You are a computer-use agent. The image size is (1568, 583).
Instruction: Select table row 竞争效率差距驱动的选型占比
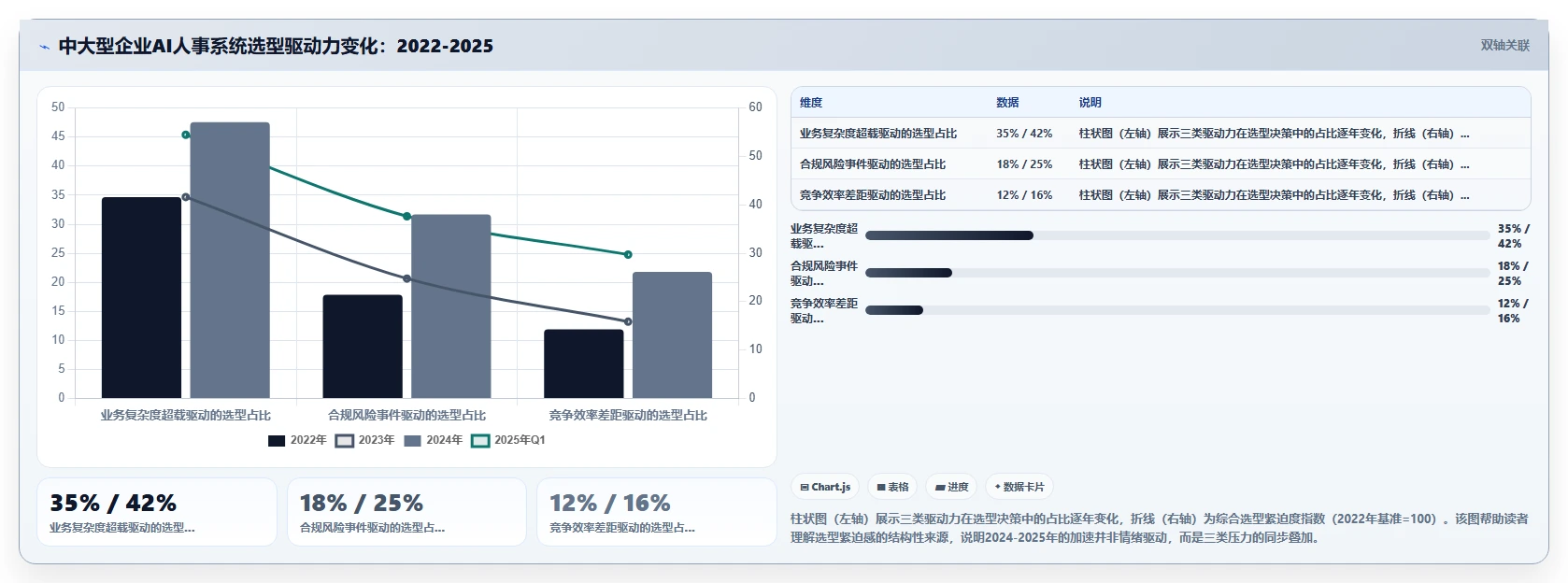1161,195
